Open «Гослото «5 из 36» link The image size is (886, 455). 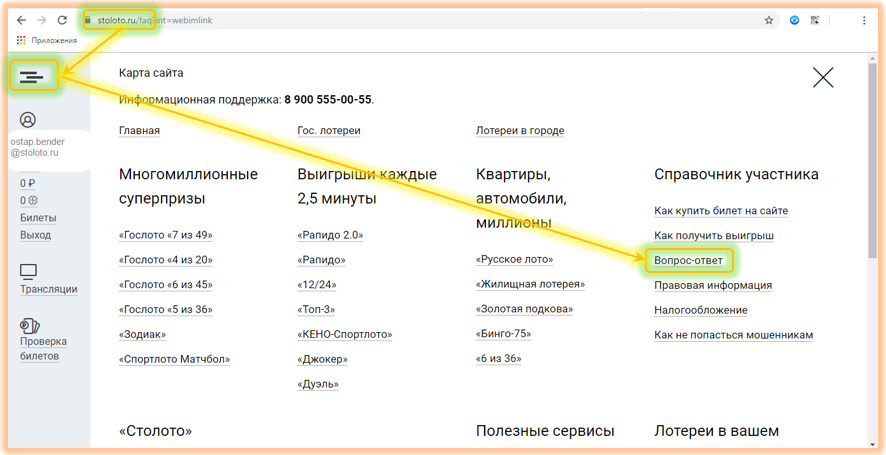click(166, 310)
